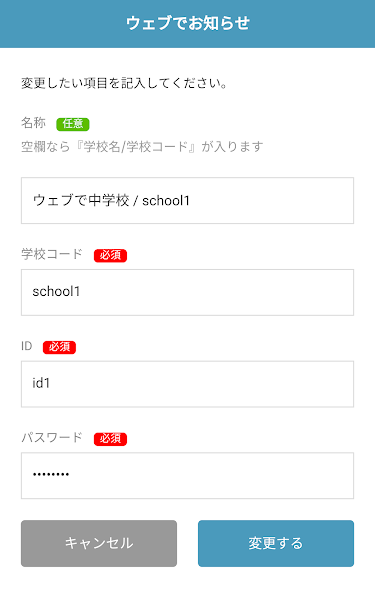Click the text ウェブで中学校 / school1
The width and height of the screenshot is (375, 592).
pos(111,200)
